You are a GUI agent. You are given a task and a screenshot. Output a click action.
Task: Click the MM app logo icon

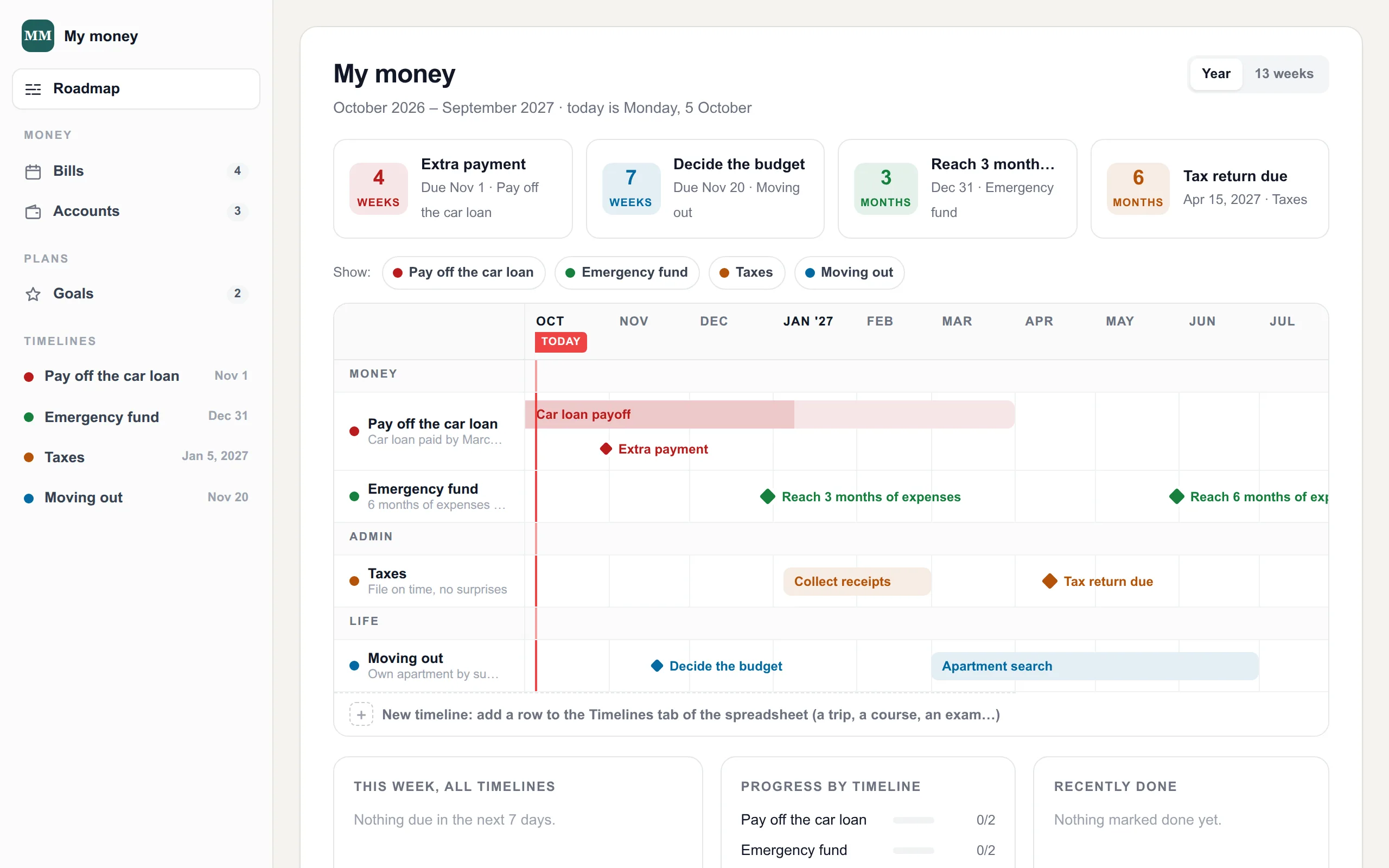[x=38, y=36]
